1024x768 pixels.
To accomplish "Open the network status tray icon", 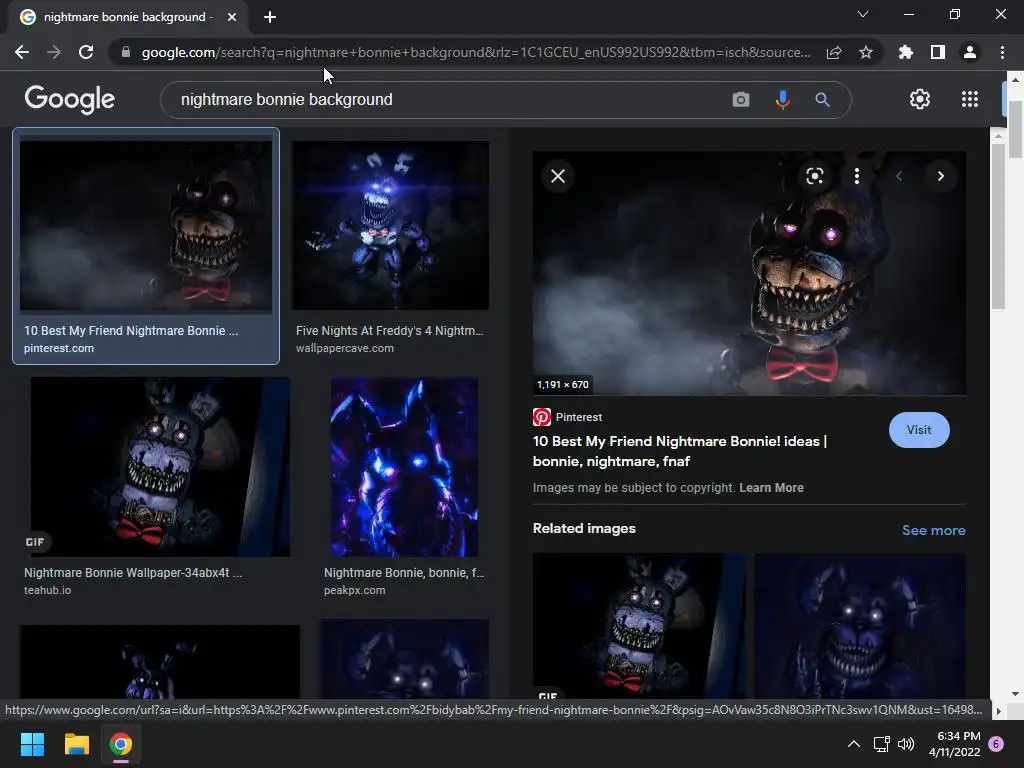I will coord(882,744).
